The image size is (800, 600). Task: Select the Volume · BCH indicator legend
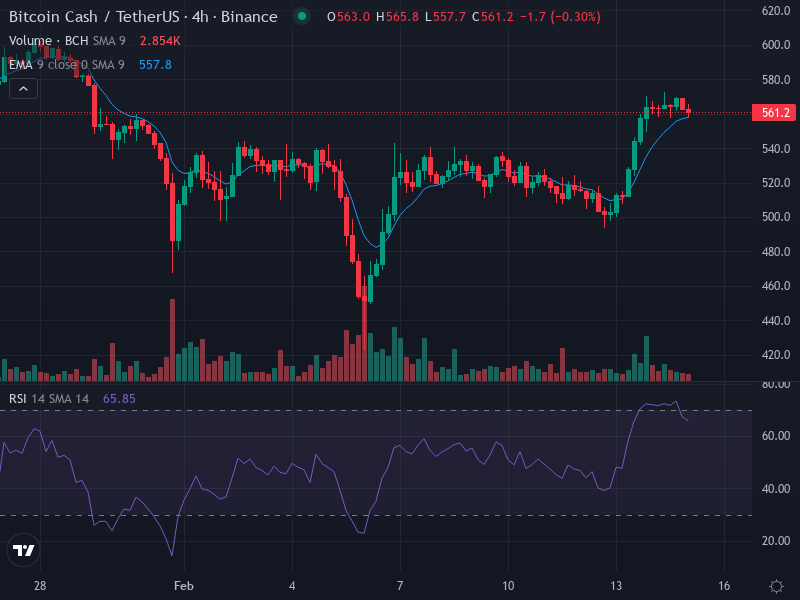tap(47, 43)
